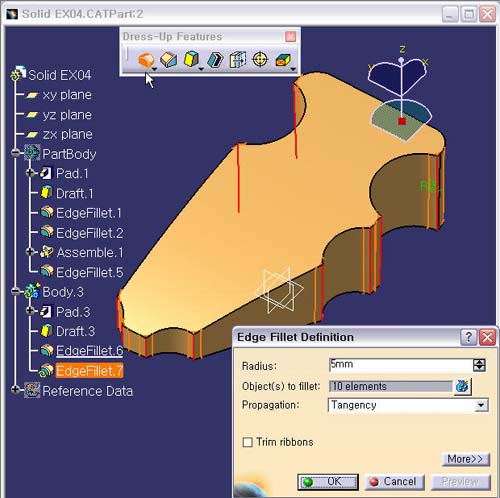The height and width of the screenshot is (498, 500).
Task: Confirm the fillet with OK button
Action: [x=328, y=482]
